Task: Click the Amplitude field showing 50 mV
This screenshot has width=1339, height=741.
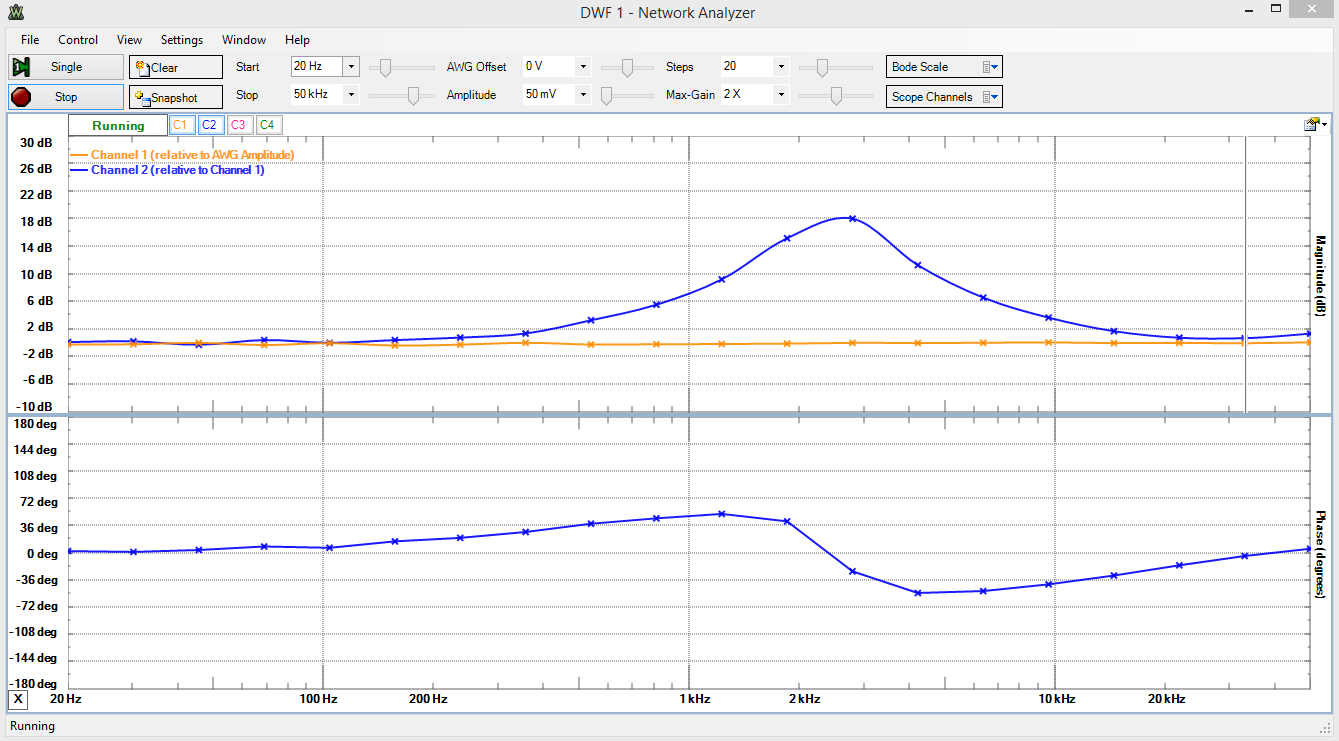Action: point(549,95)
